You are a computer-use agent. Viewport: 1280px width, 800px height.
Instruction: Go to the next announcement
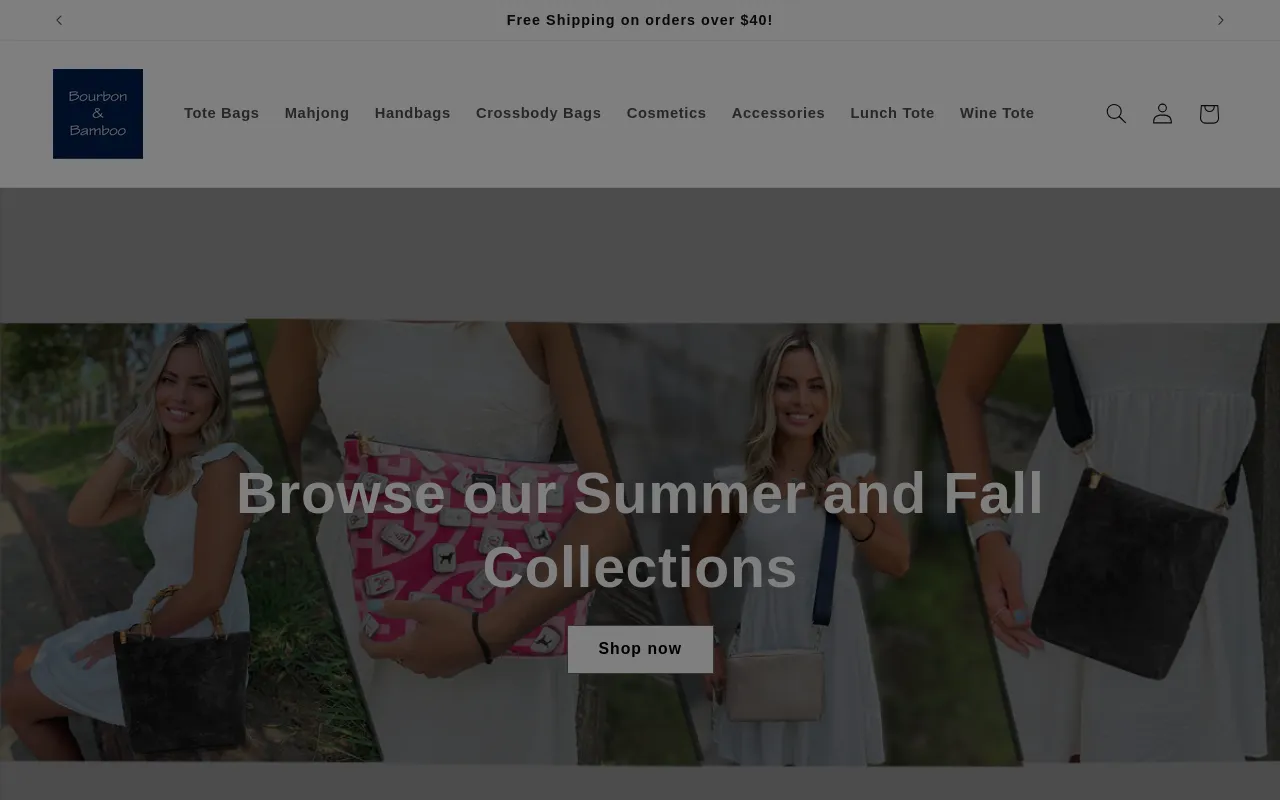click(x=1220, y=20)
